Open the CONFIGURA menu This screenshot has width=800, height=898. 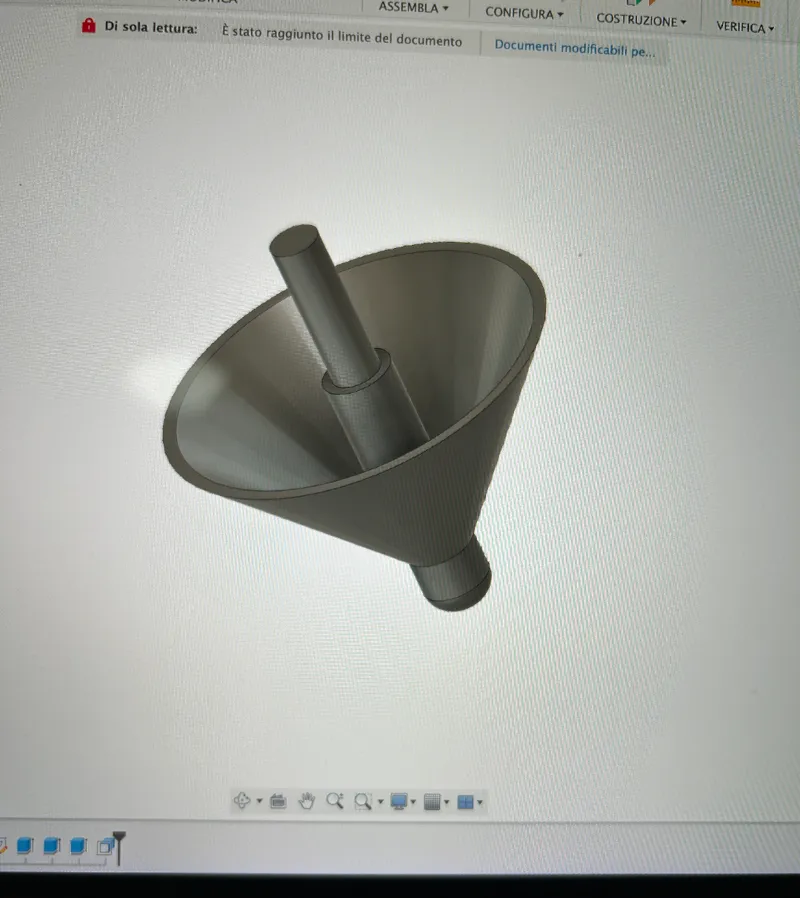tap(524, 13)
